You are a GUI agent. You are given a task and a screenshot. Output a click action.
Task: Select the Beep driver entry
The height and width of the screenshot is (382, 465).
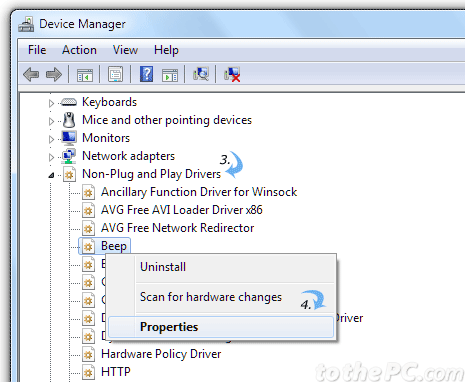(114, 246)
